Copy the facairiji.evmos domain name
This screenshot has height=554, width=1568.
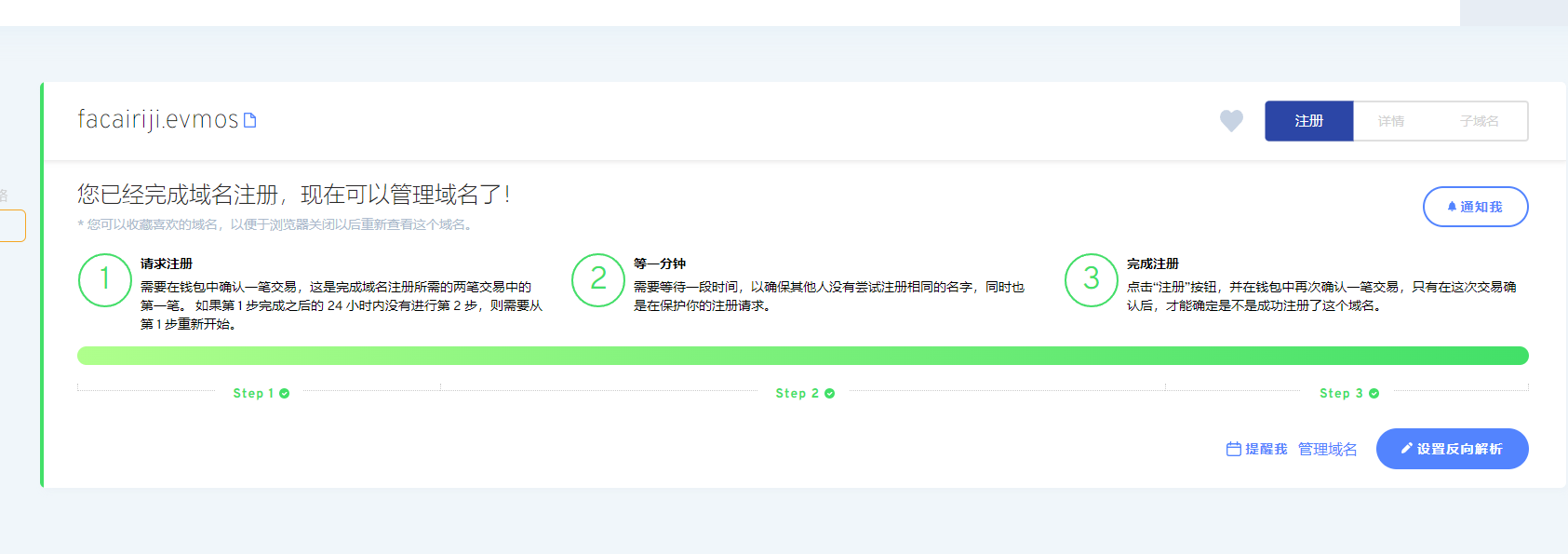tap(249, 120)
